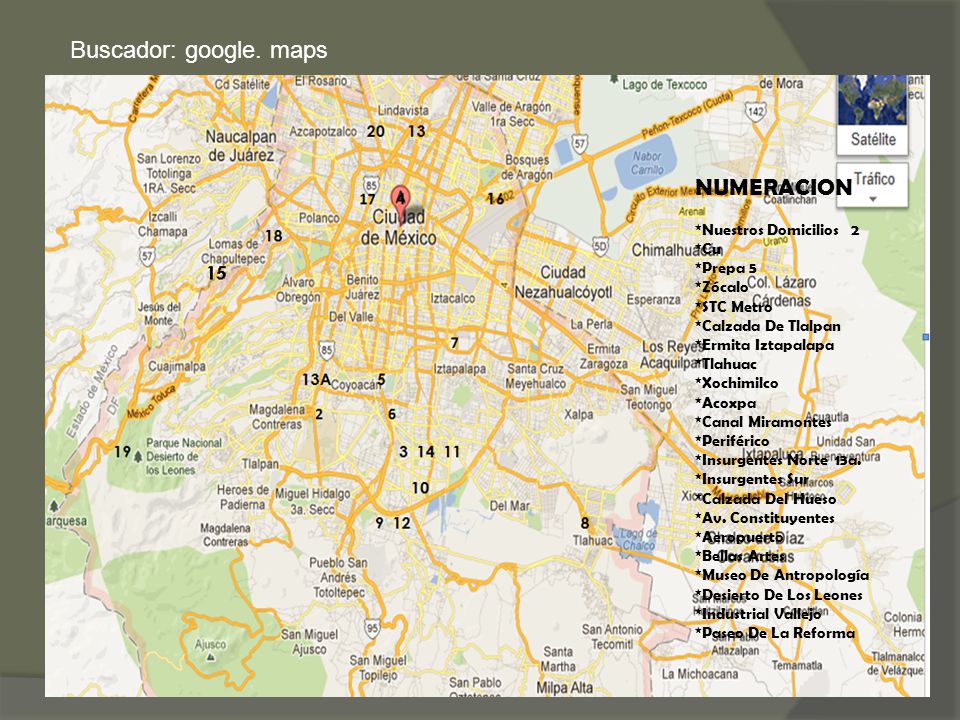This screenshot has height=720, width=960.
Task: Click the highway 85 shield near Polanco
Action: click(370, 184)
